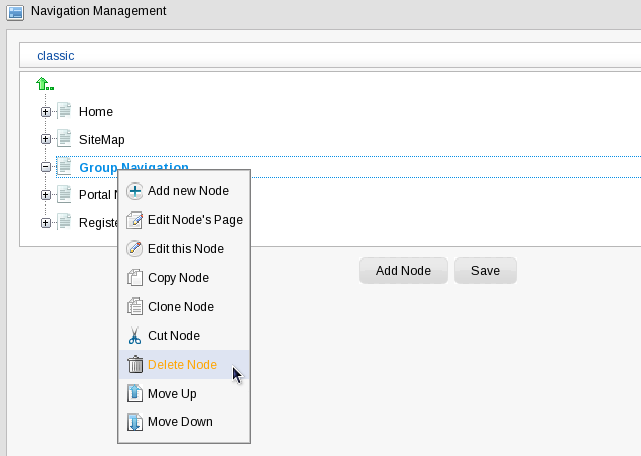Click the Copy Node icon
641x456 pixels.
(136, 278)
